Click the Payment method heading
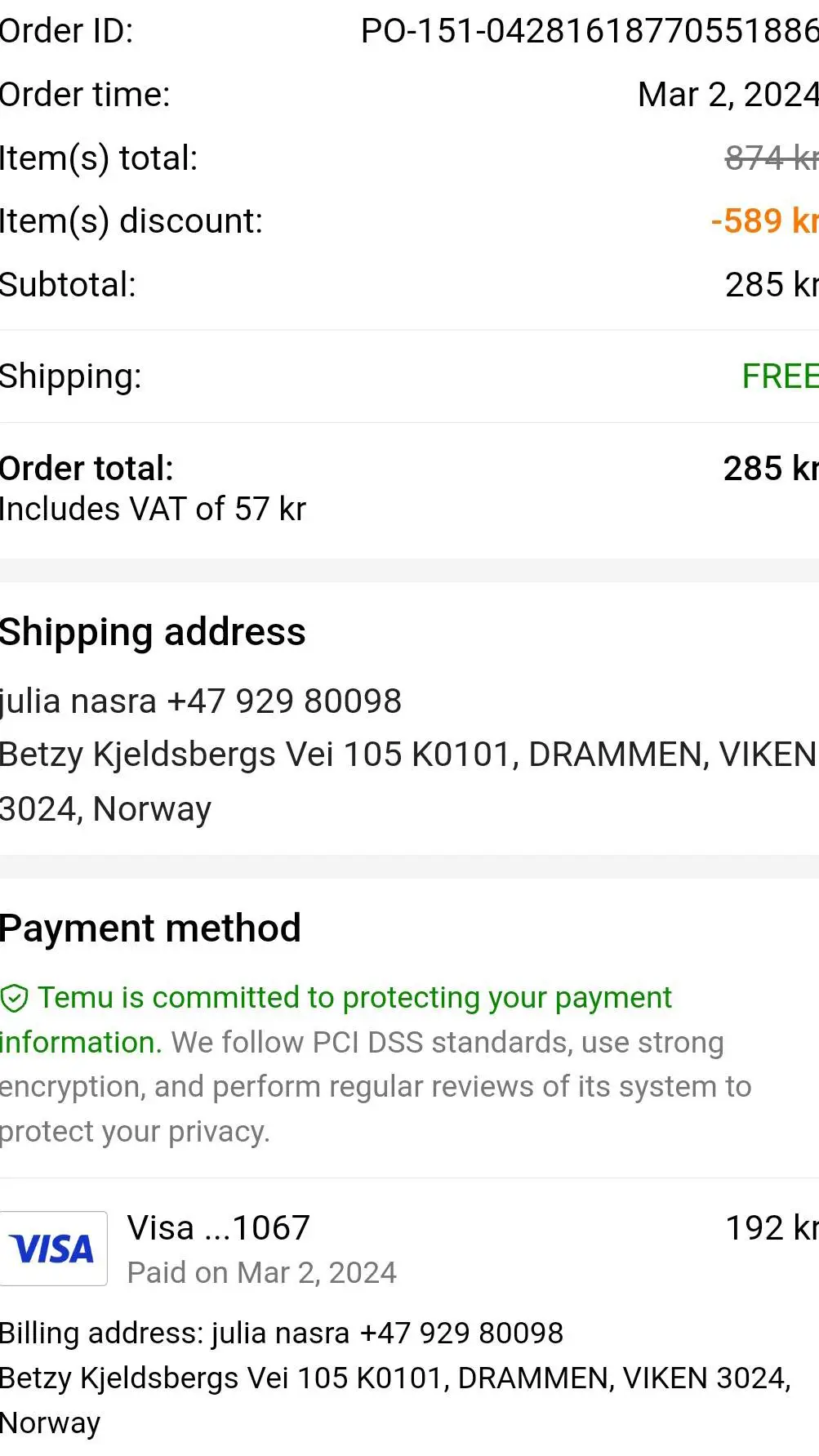The height and width of the screenshot is (1456, 819). click(151, 928)
